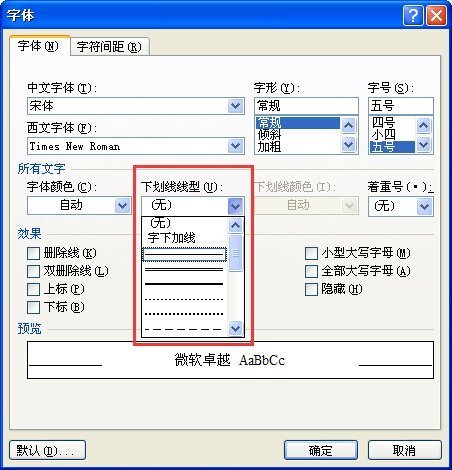Click the 取消 button
The image size is (452, 470).
(x=404, y=450)
